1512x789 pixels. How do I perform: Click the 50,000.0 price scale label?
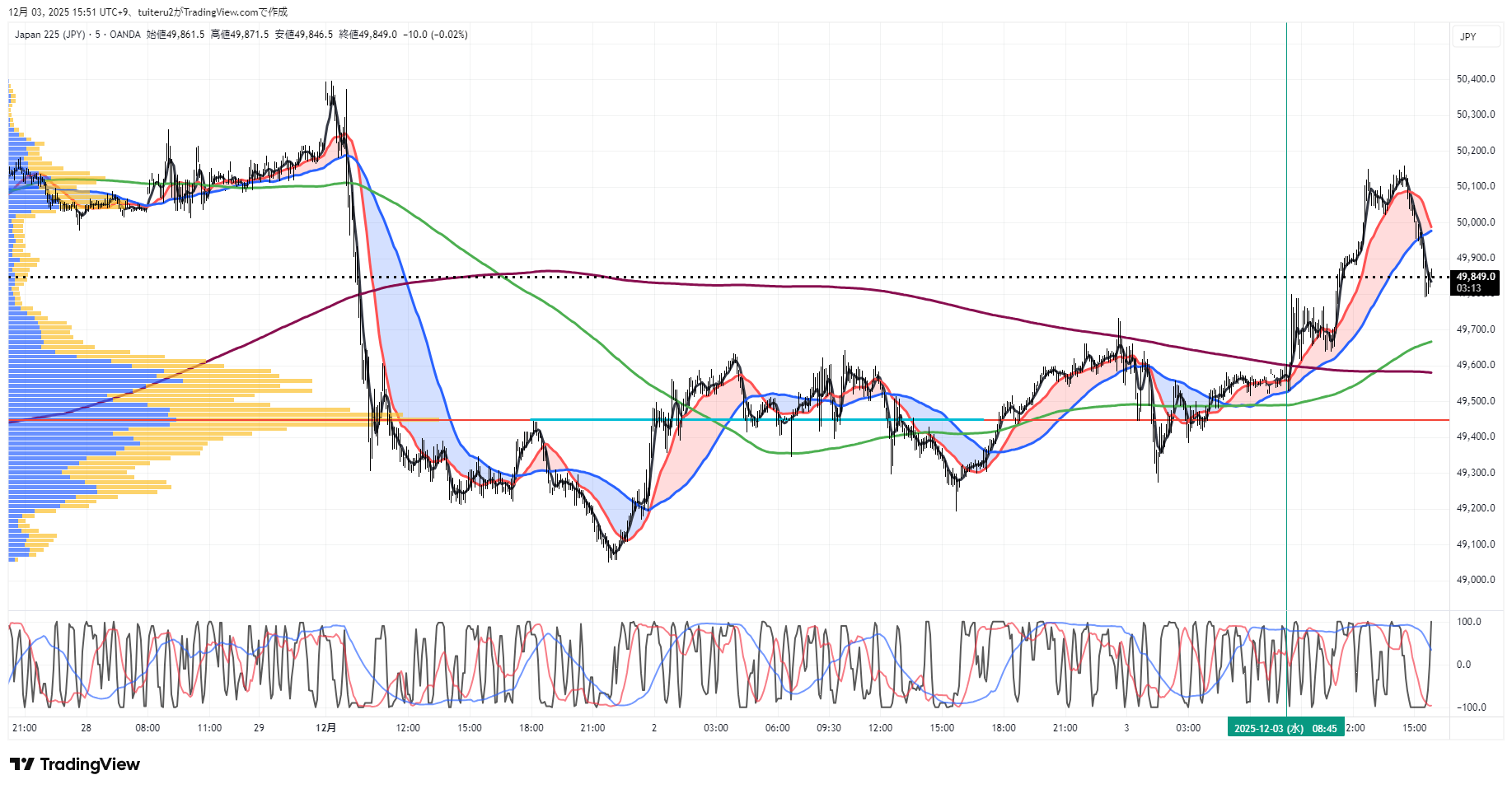pyautogui.click(x=1475, y=222)
